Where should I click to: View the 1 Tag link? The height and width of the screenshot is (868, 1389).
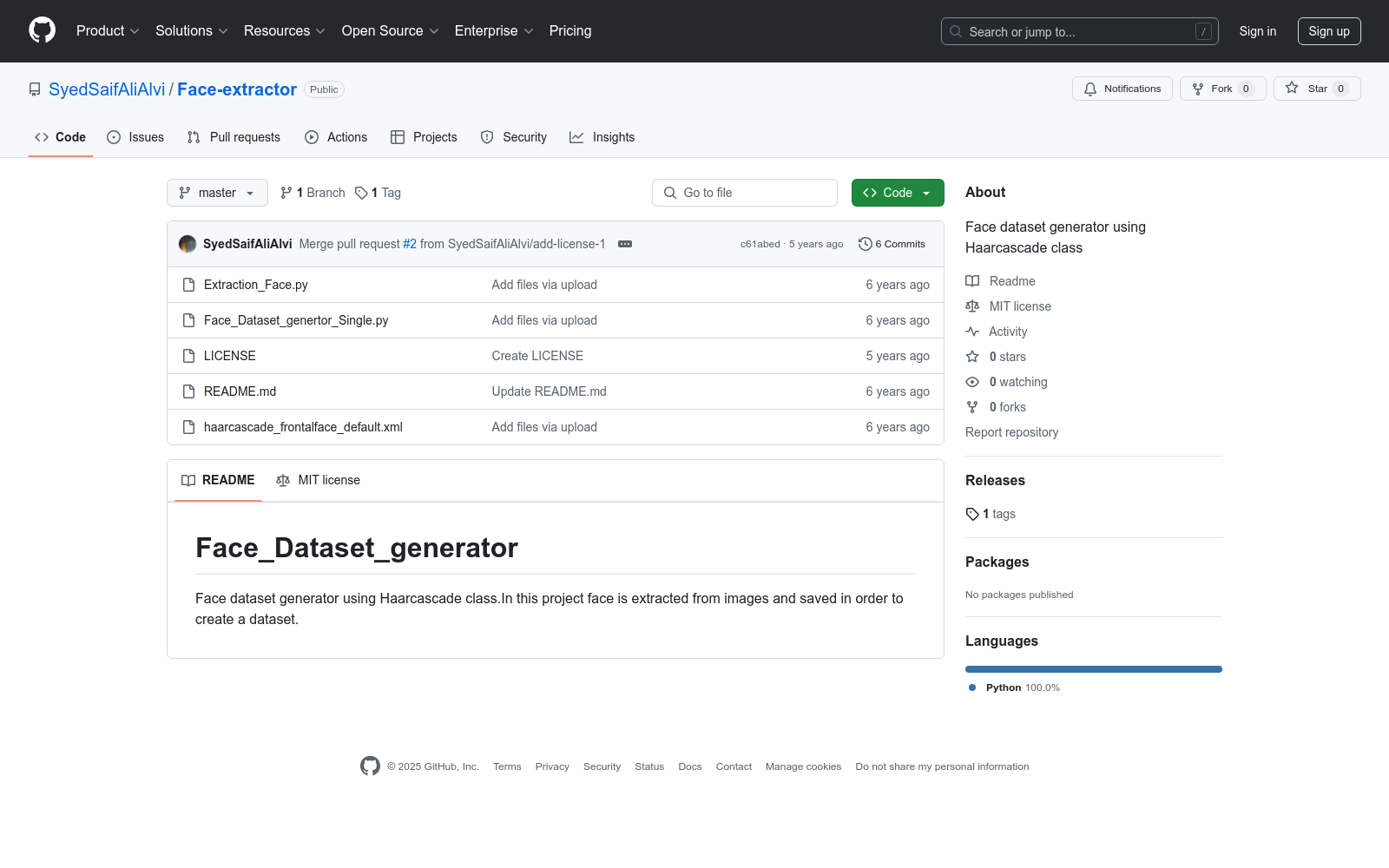pos(378,193)
